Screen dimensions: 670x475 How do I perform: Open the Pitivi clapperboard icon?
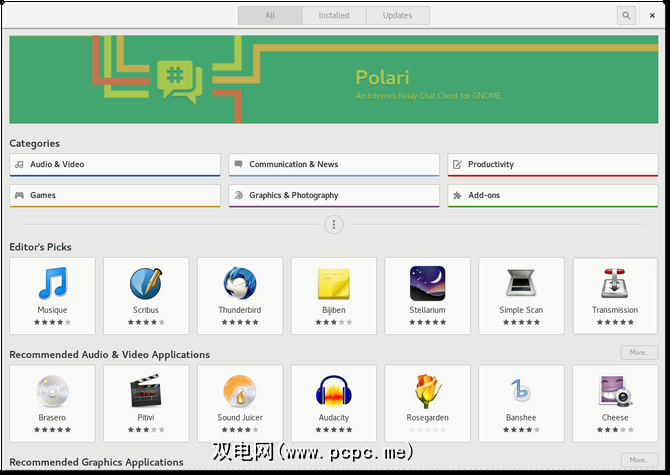[x=146, y=390]
